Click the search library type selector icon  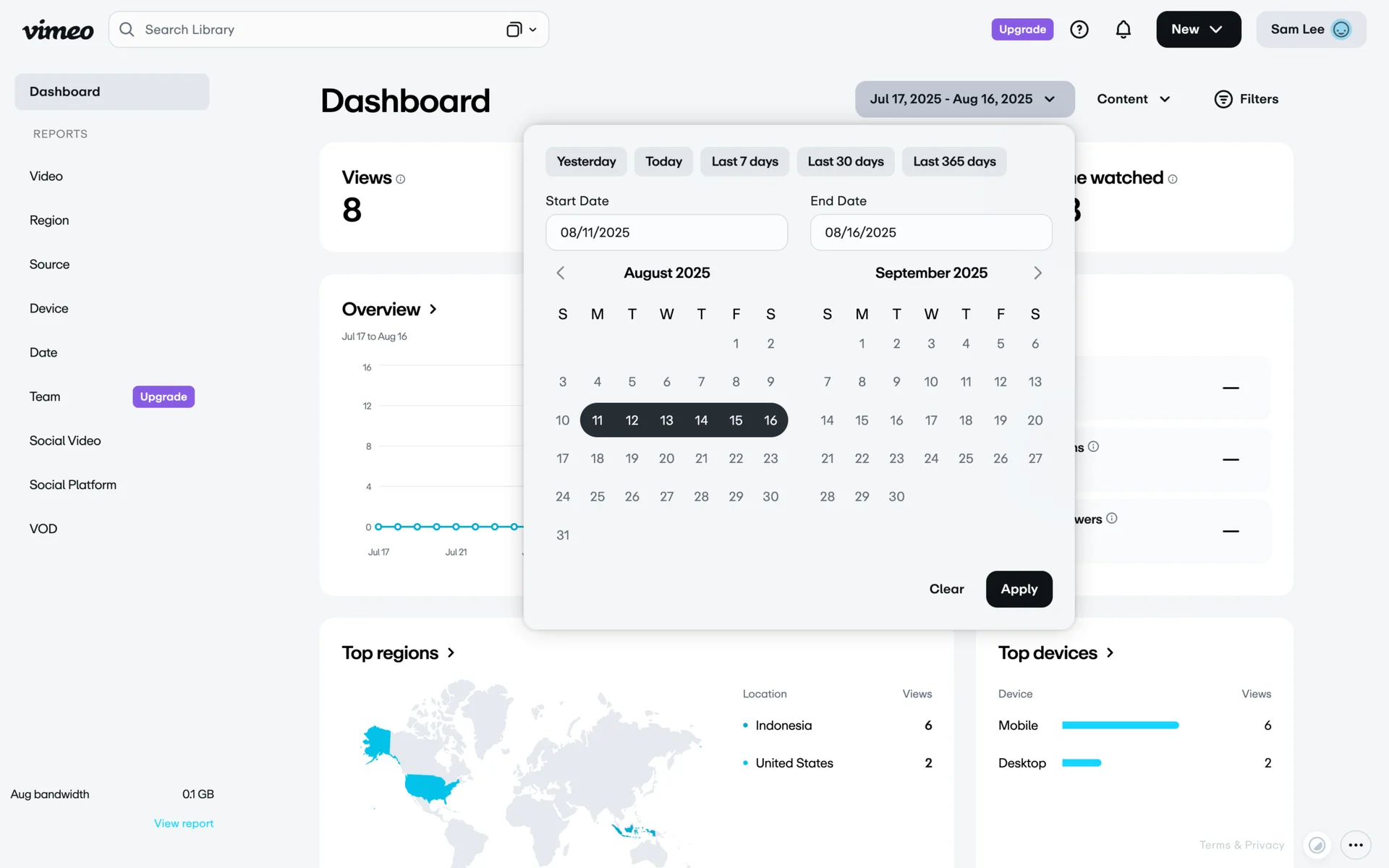click(521, 30)
